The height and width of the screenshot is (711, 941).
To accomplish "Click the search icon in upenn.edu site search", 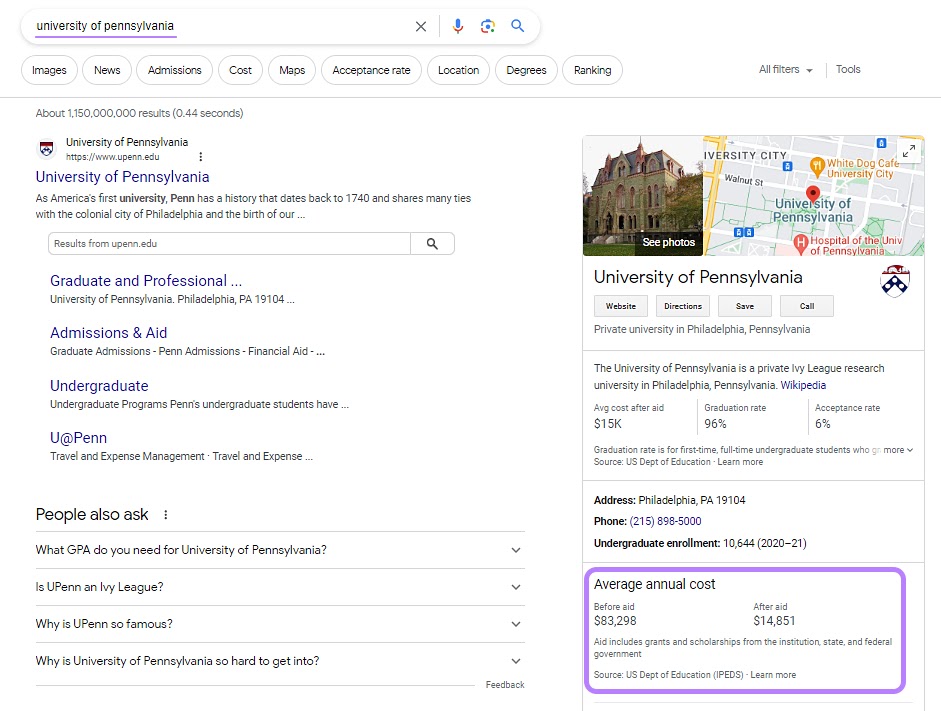I will 432,244.
